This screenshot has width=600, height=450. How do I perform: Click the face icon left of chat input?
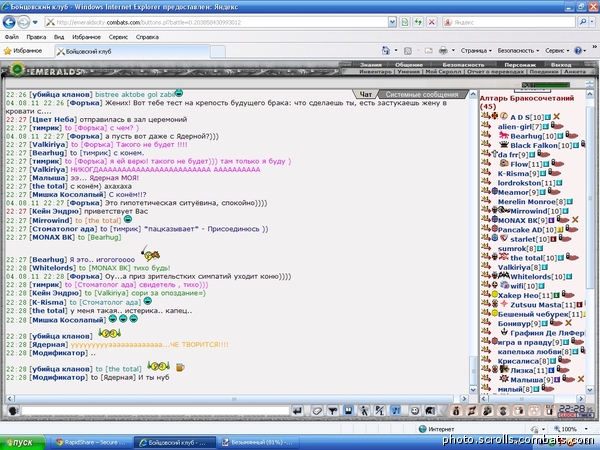point(13,411)
